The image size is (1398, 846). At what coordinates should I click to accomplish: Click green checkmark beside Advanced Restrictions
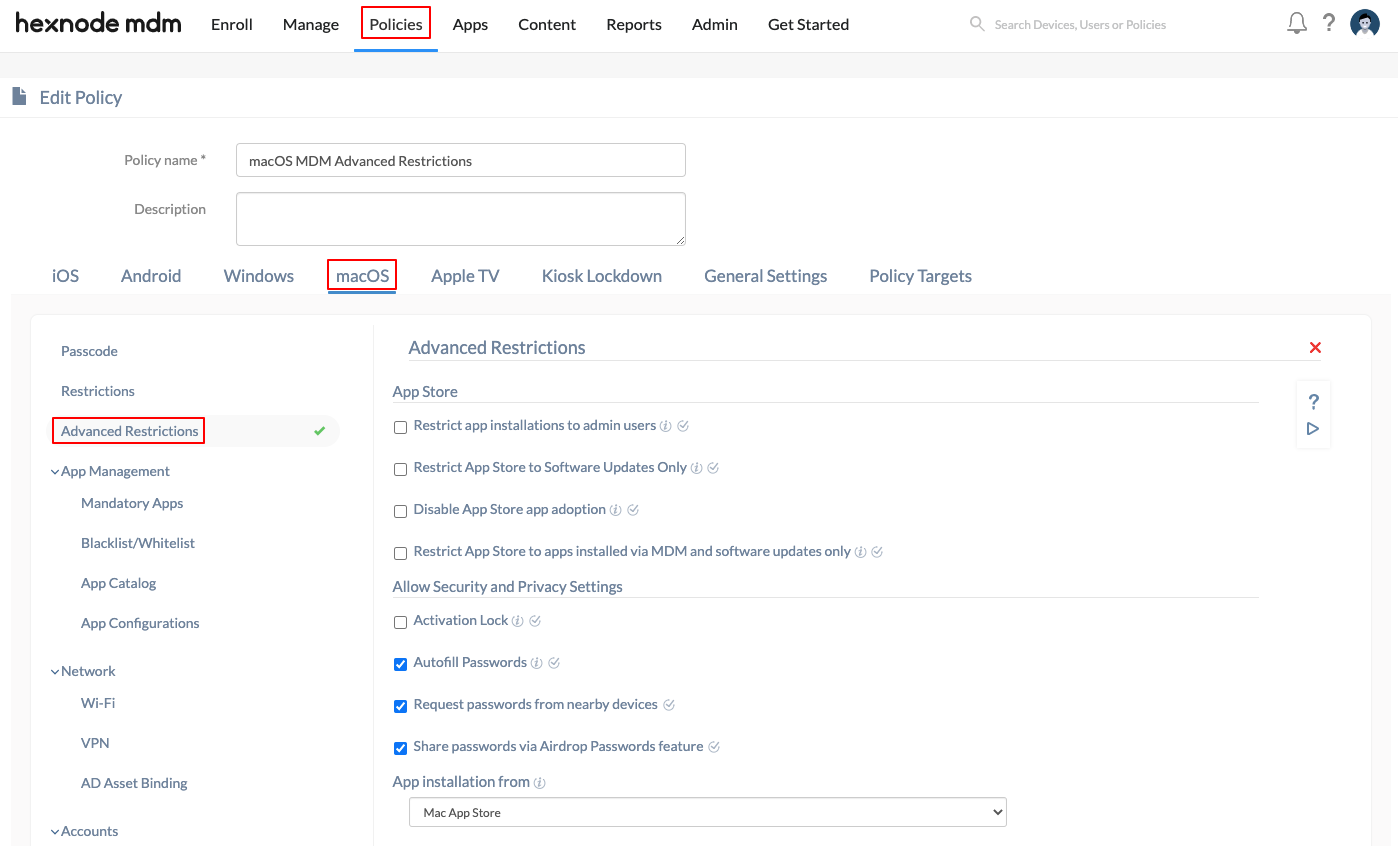coord(320,431)
